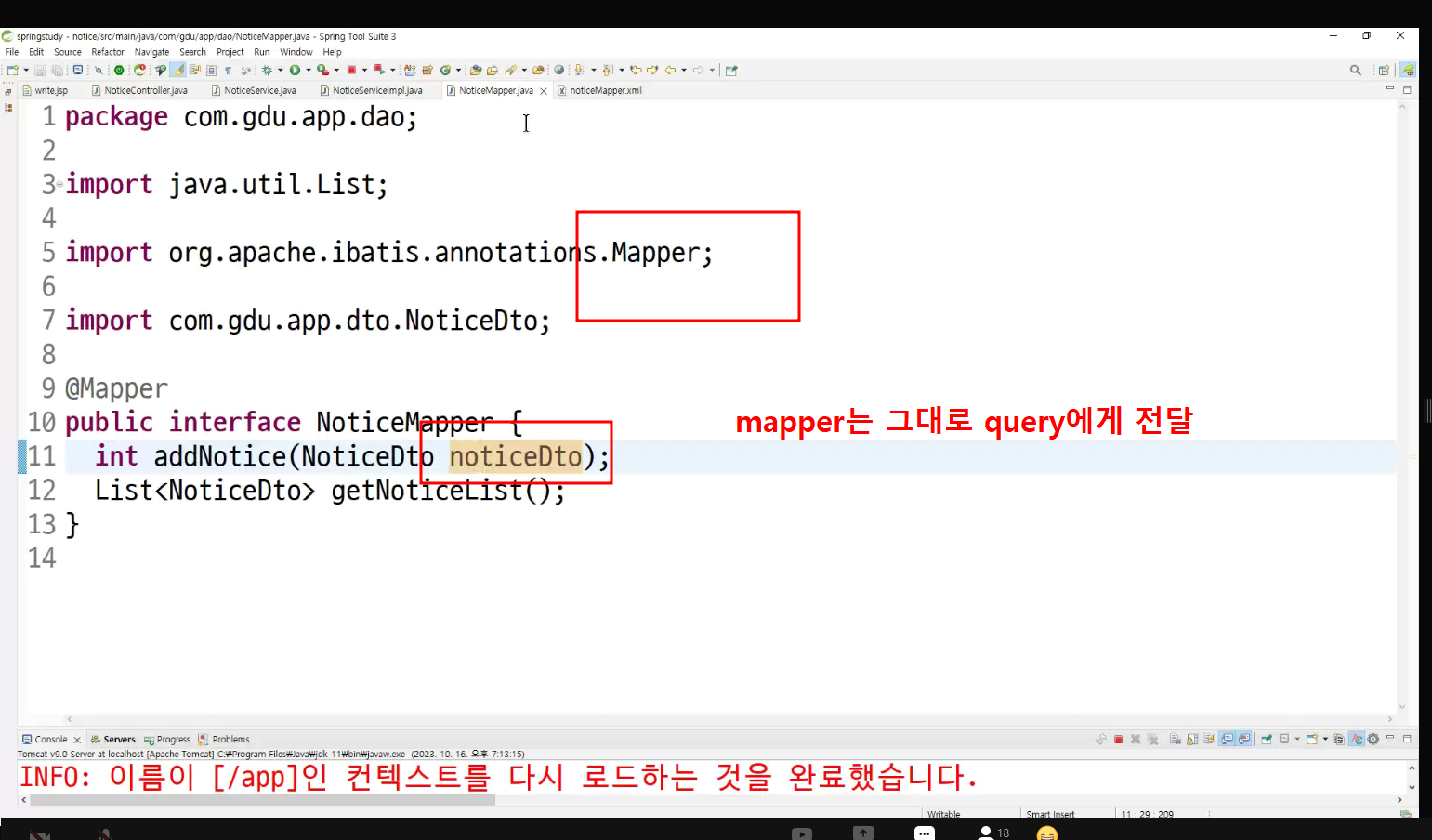Switch to the NoticeServiceImpl.java tab
The image size is (1432, 840).
[371, 90]
